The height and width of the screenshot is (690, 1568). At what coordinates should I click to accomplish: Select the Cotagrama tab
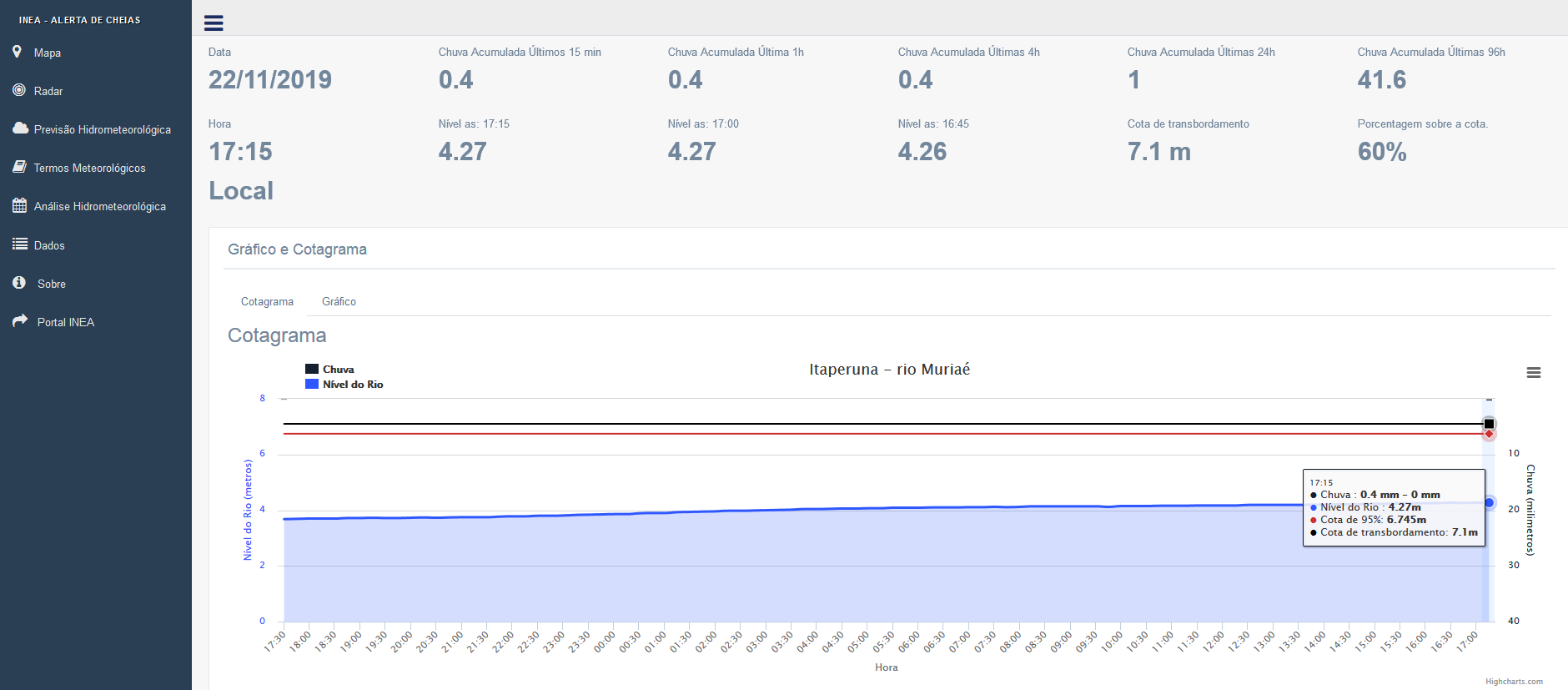point(267,301)
